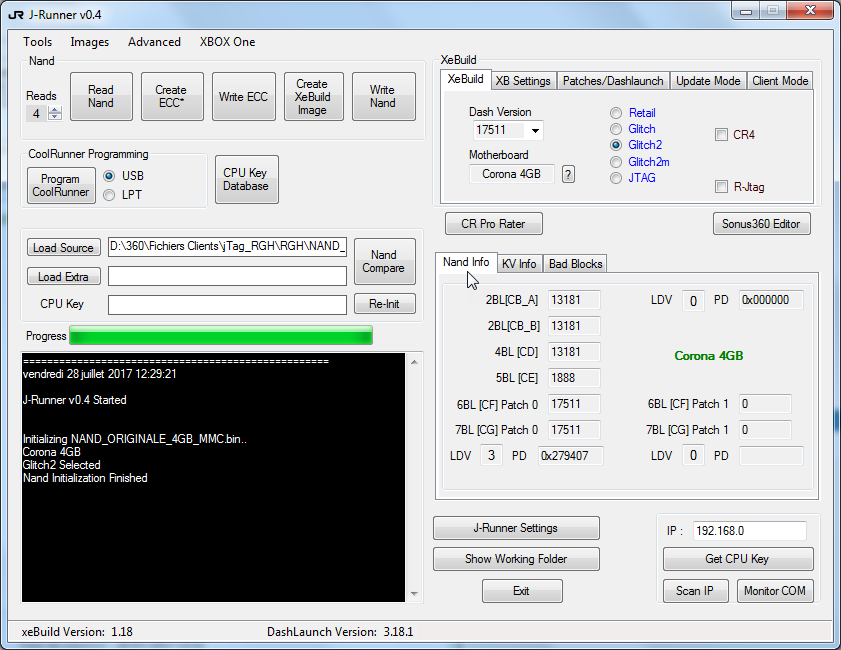Click the 6BL [CF] Patch 0 value field
Viewport: 841px width, 650px height.
tap(574, 404)
